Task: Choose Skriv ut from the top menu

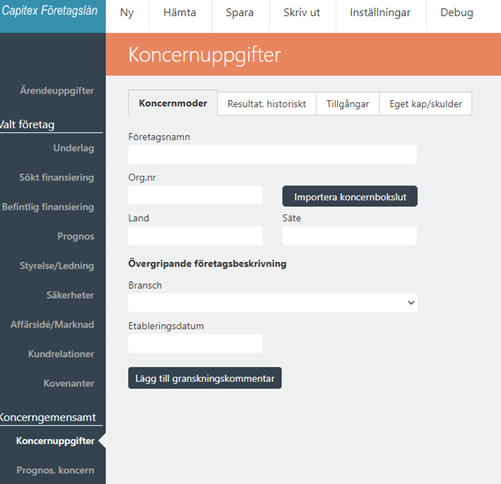Action: coord(302,13)
